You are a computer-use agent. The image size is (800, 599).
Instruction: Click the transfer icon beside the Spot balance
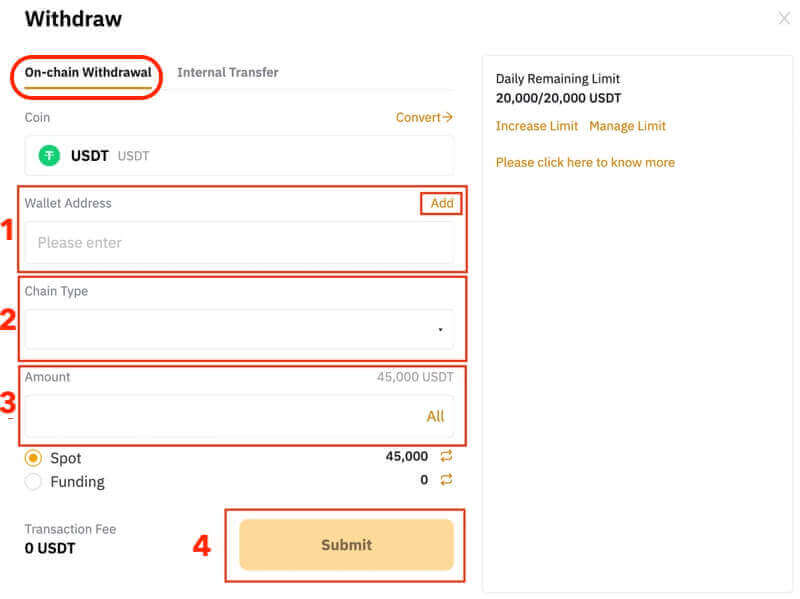point(446,457)
